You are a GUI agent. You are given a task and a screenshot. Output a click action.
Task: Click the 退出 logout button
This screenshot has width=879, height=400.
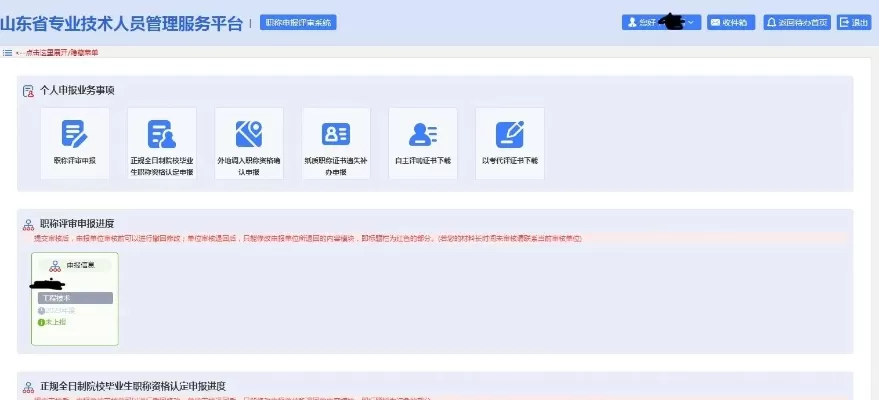854,22
